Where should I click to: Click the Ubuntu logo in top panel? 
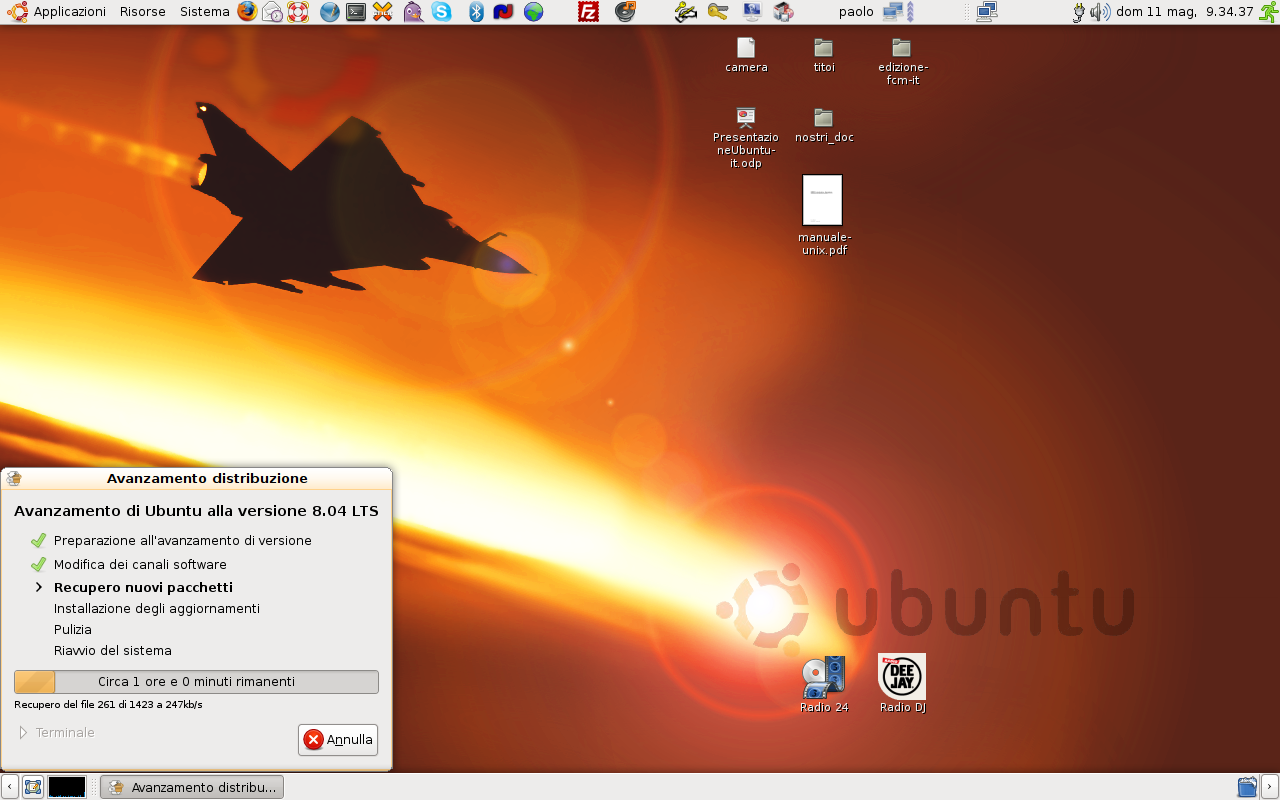click(x=17, y=12)
